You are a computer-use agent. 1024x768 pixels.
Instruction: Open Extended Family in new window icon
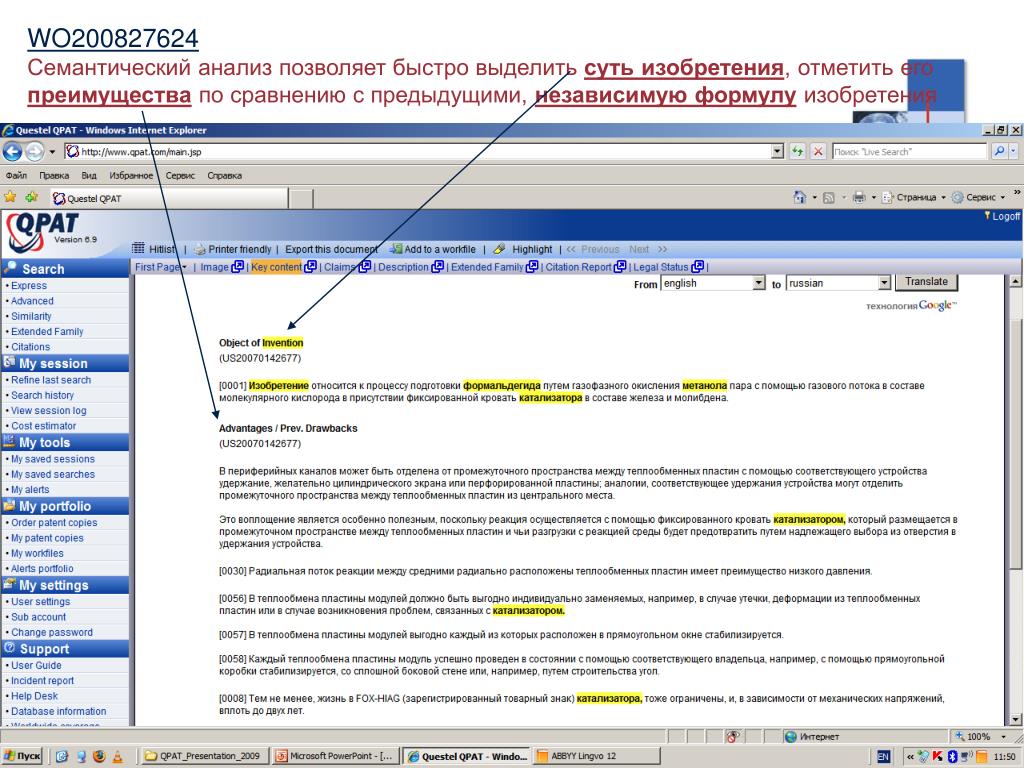tap(532, 266)
